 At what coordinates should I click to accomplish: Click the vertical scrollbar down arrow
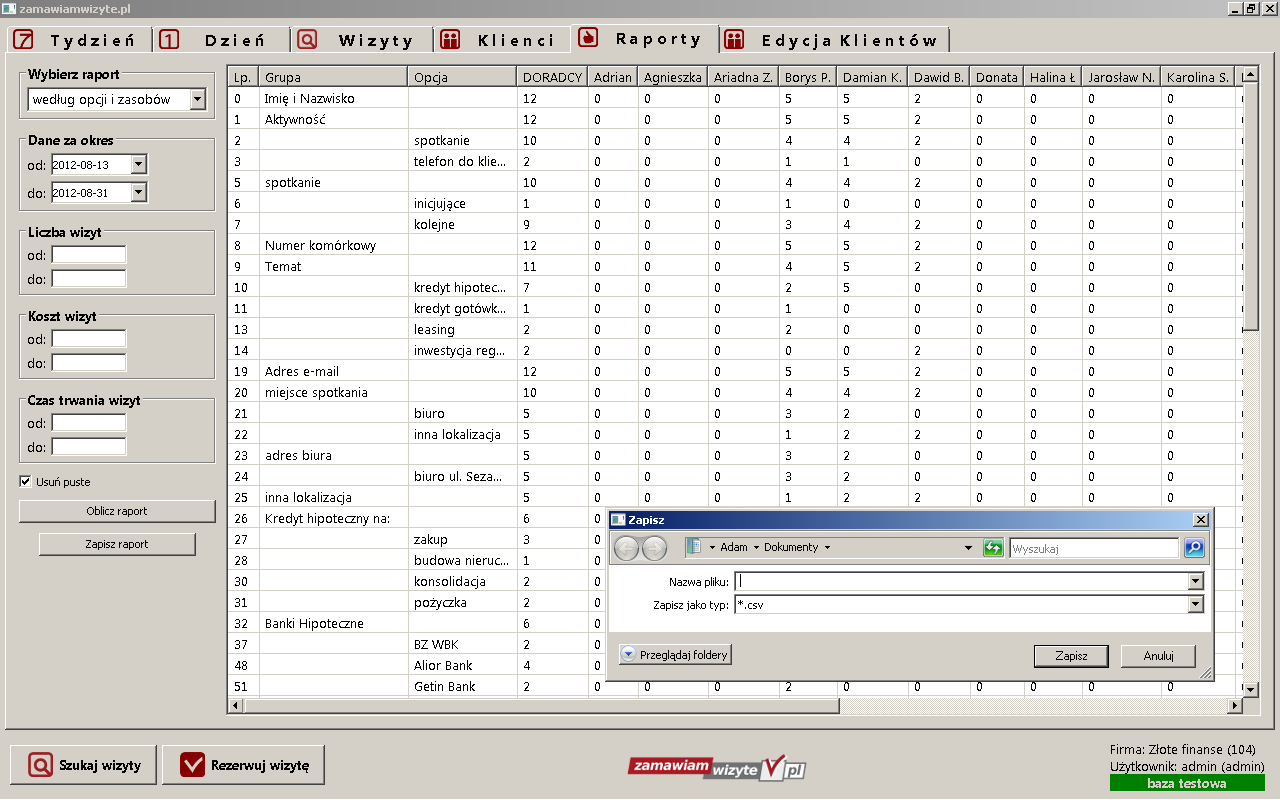click(x=1250, y=689)
